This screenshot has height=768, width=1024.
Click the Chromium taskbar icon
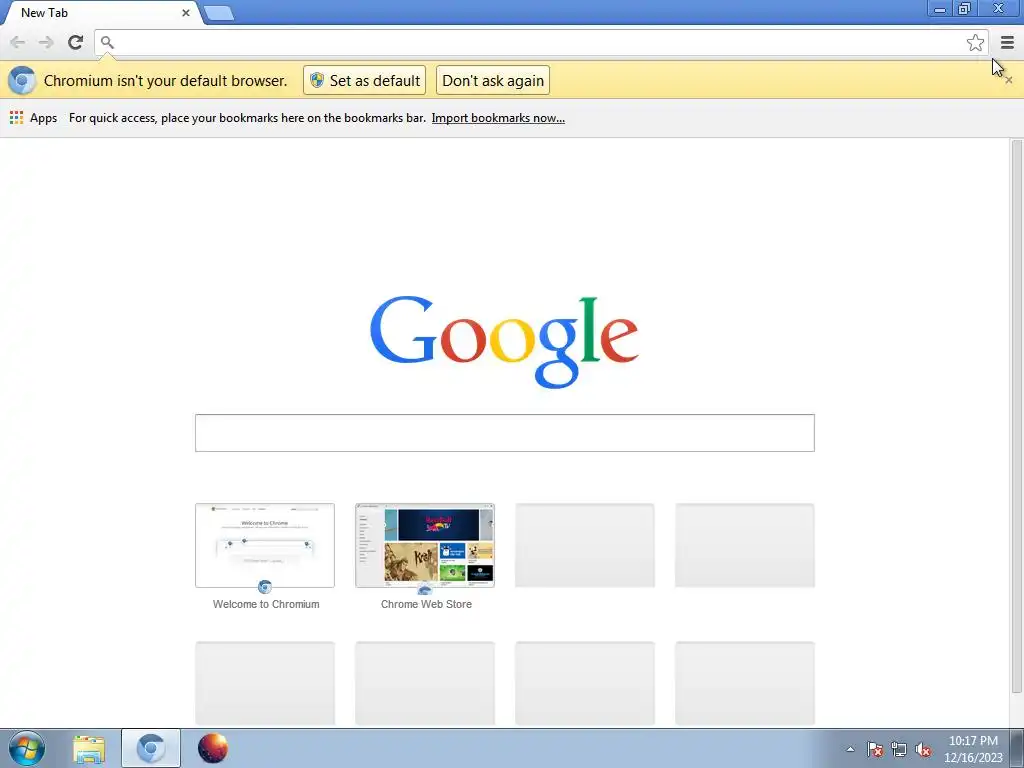151,748
